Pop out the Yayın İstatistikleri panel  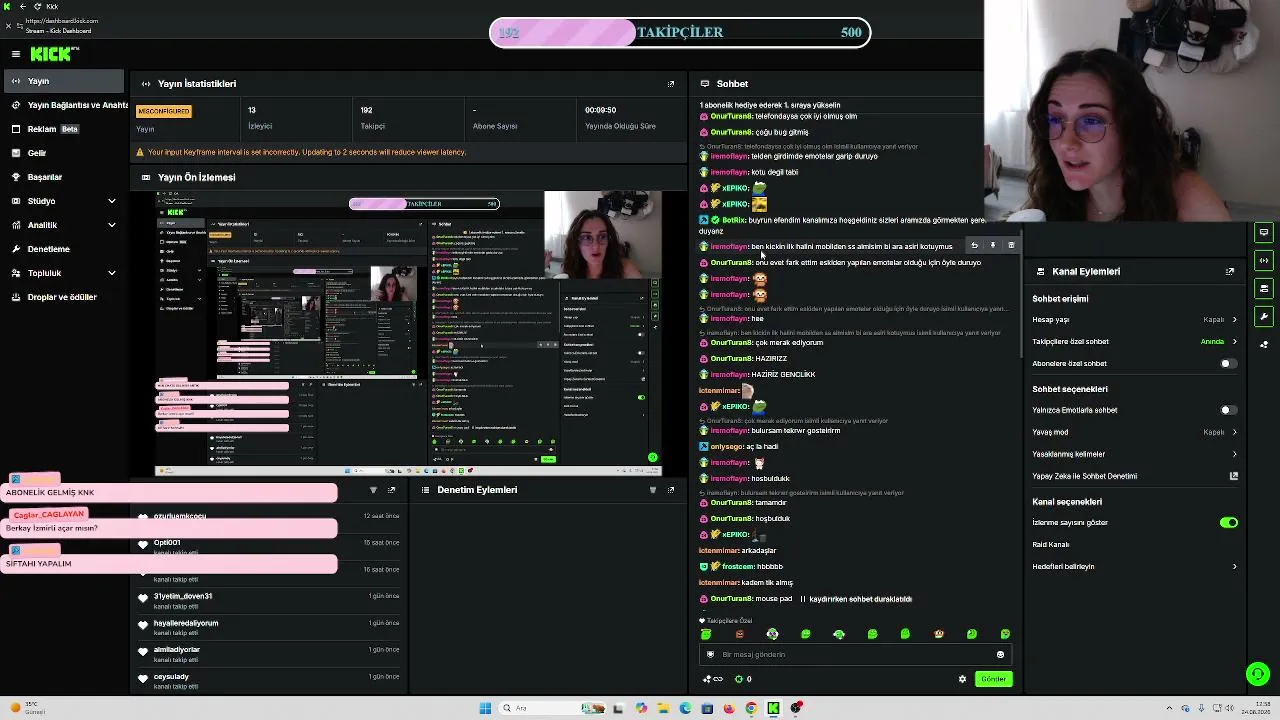coord(671,84)
